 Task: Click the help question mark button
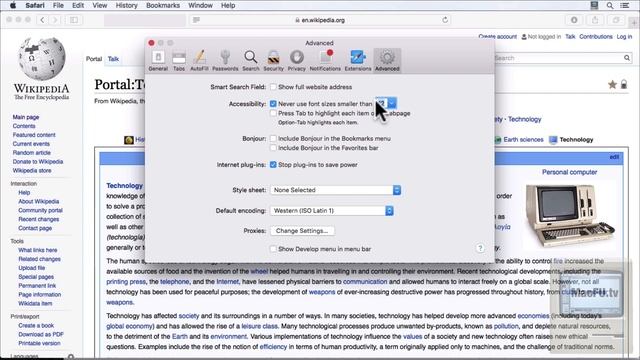[480, 248]
